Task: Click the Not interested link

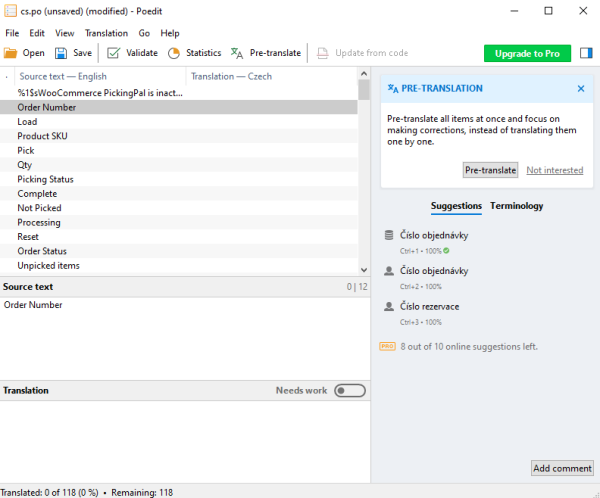Action: [x=554, y=170]
